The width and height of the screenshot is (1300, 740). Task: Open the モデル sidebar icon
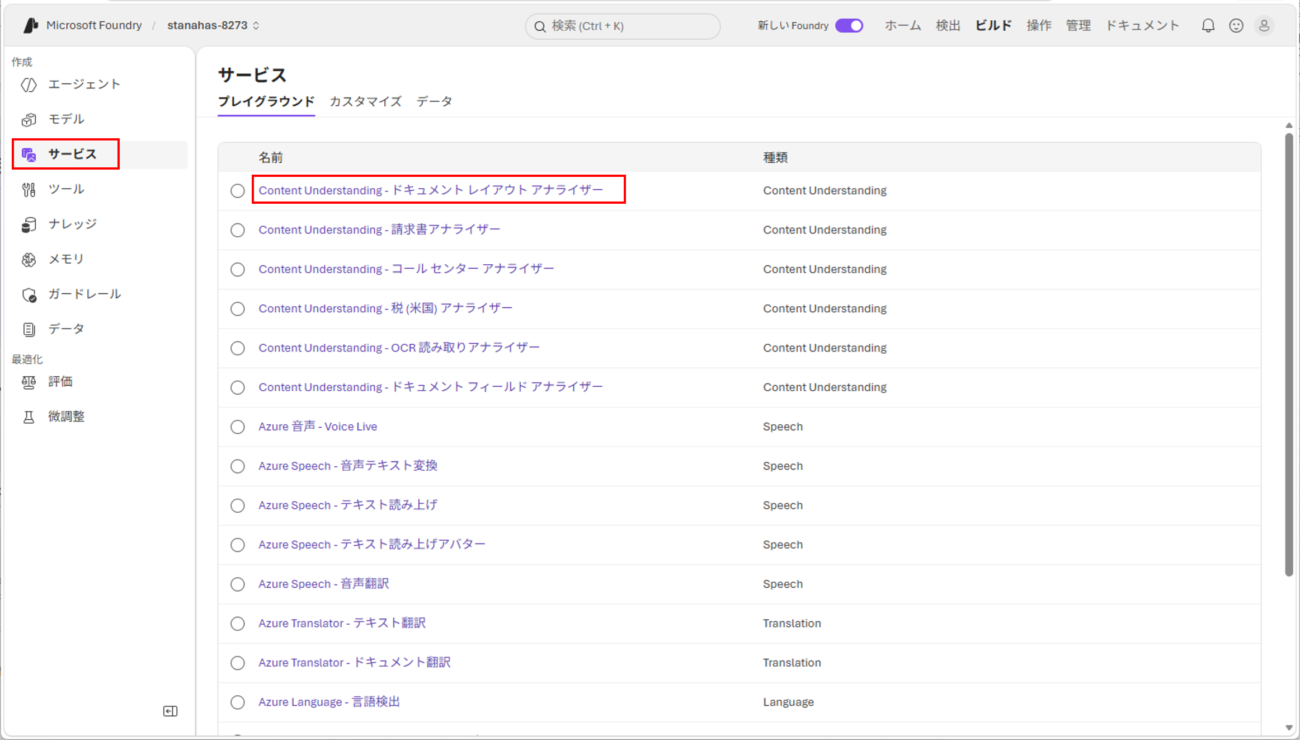click(x=29, y=120)
